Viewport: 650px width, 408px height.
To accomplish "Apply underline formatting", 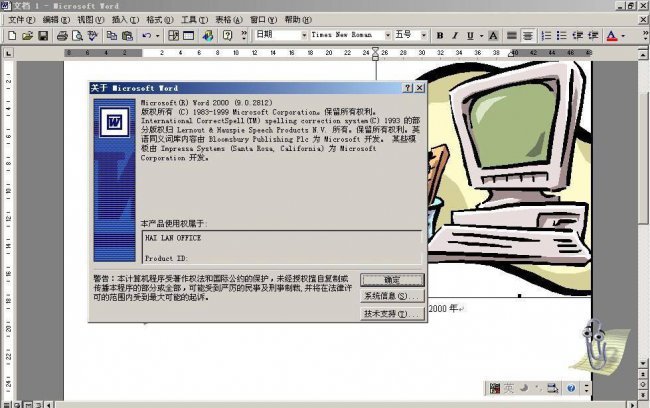I will [x=470, y=36].
